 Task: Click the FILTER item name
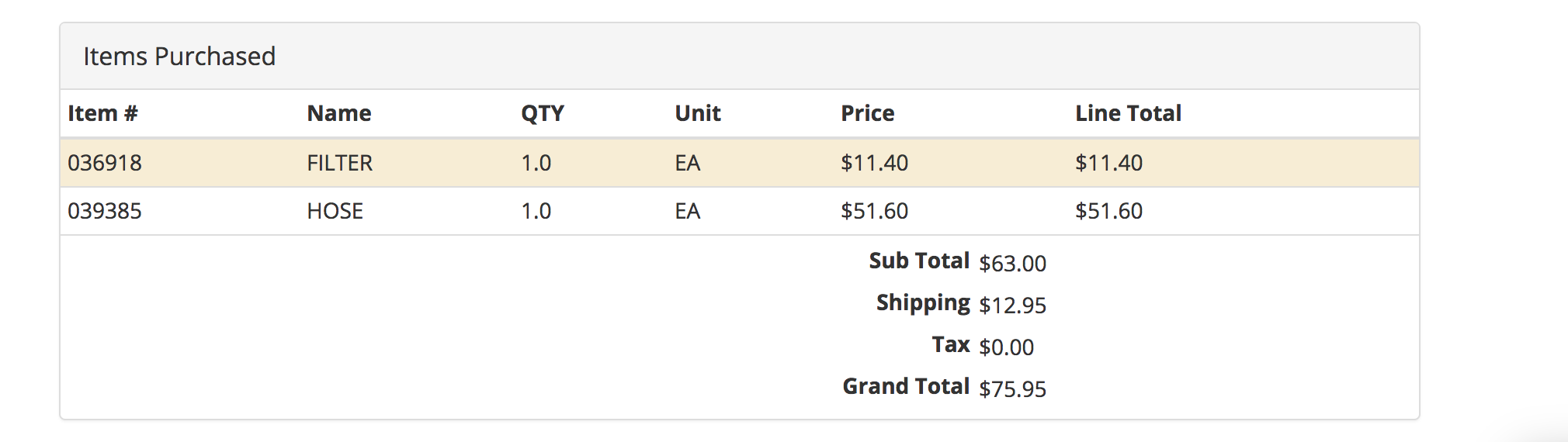[340, 163]
